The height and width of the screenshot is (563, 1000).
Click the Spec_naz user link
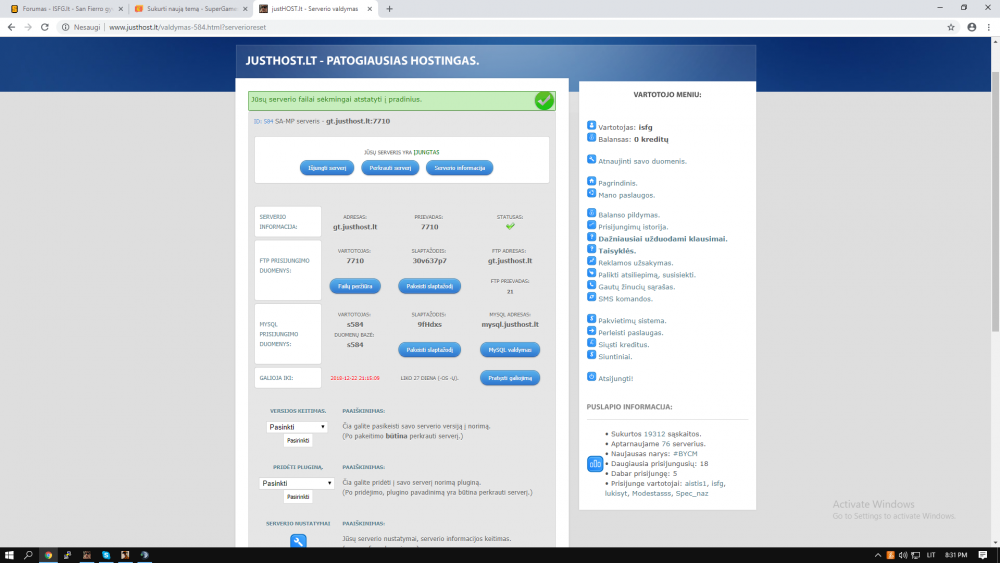pyautogui.click(x=692, y=494)
